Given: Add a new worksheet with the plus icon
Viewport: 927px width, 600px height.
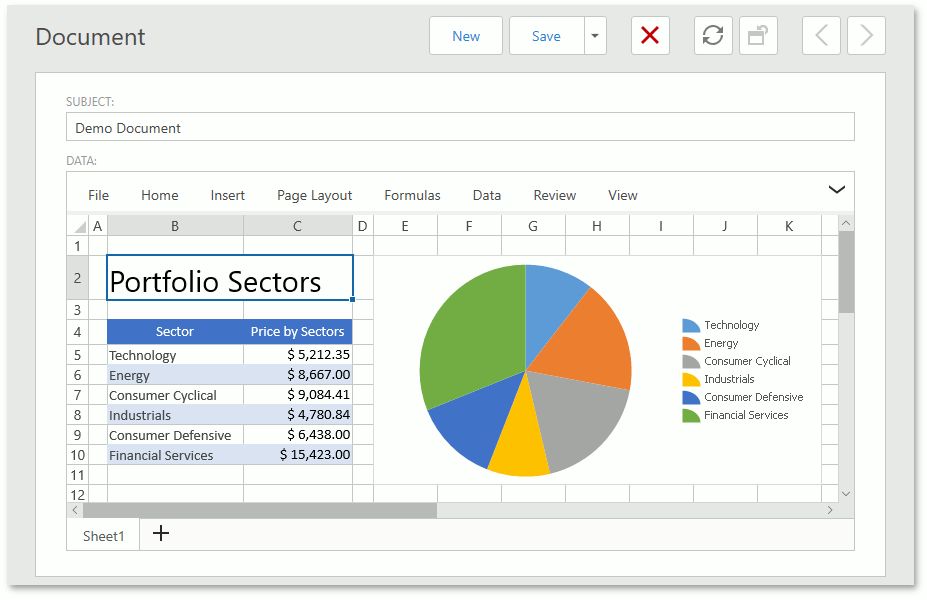Looking at the screenshot, I should point(160,534).
